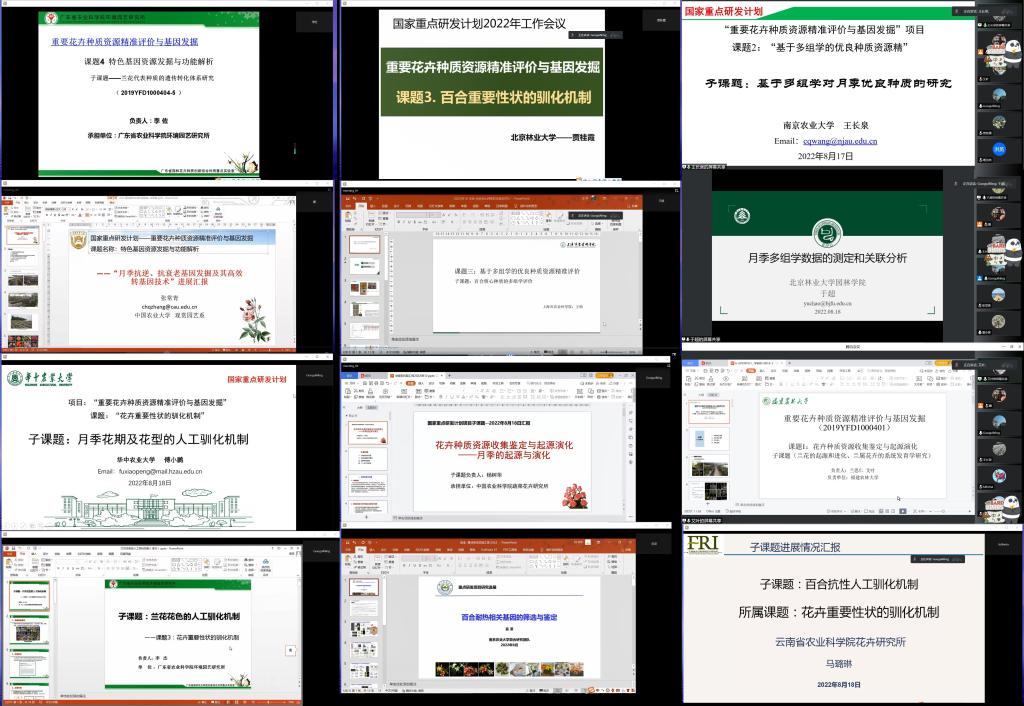The width and height of the screenshot is (1024, 706).
Task: Click the small tree logo on green banner
Action: click(x=741, y=215)
